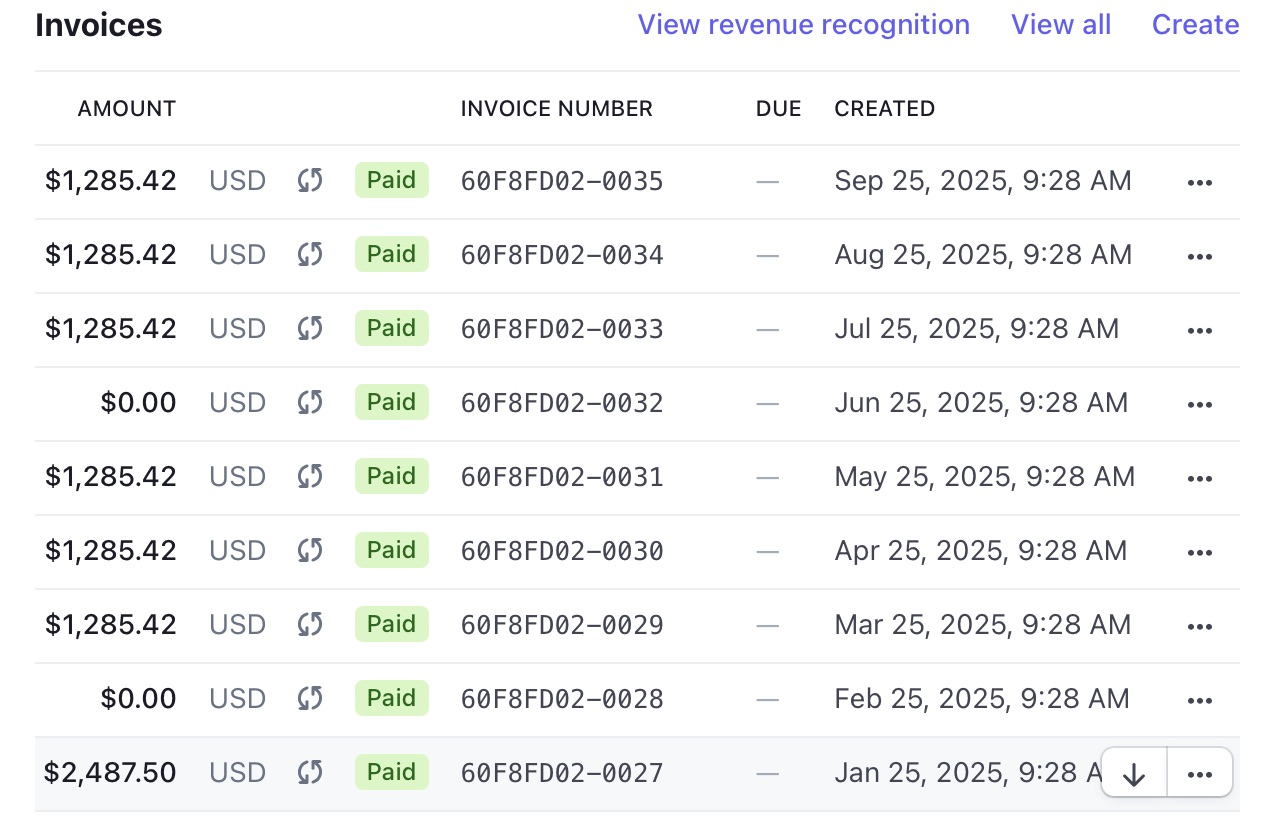The width and height of the screenshot is (1270, 824).
Task: Click the recurring icon on the May 25 invoice
Action: point(310,477)
